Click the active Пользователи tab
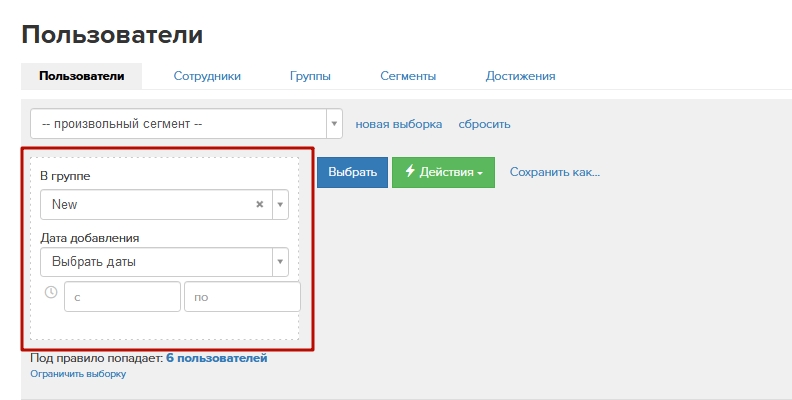This screenshot has height=400, width=792. [x=81, y=76]
